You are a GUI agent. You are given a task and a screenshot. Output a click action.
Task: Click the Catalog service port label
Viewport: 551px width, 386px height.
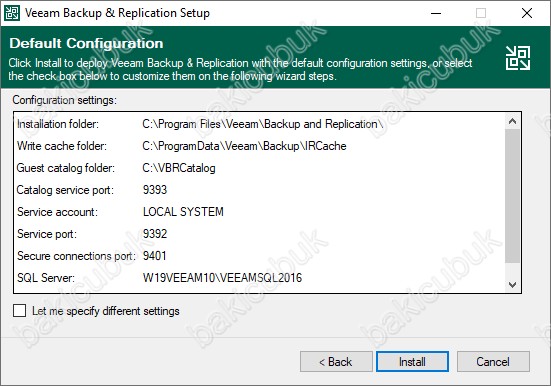tap(65, 190)
